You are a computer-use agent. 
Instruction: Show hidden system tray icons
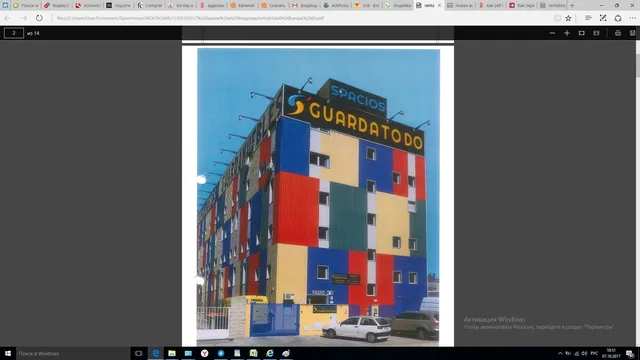(x=560, y=353)
